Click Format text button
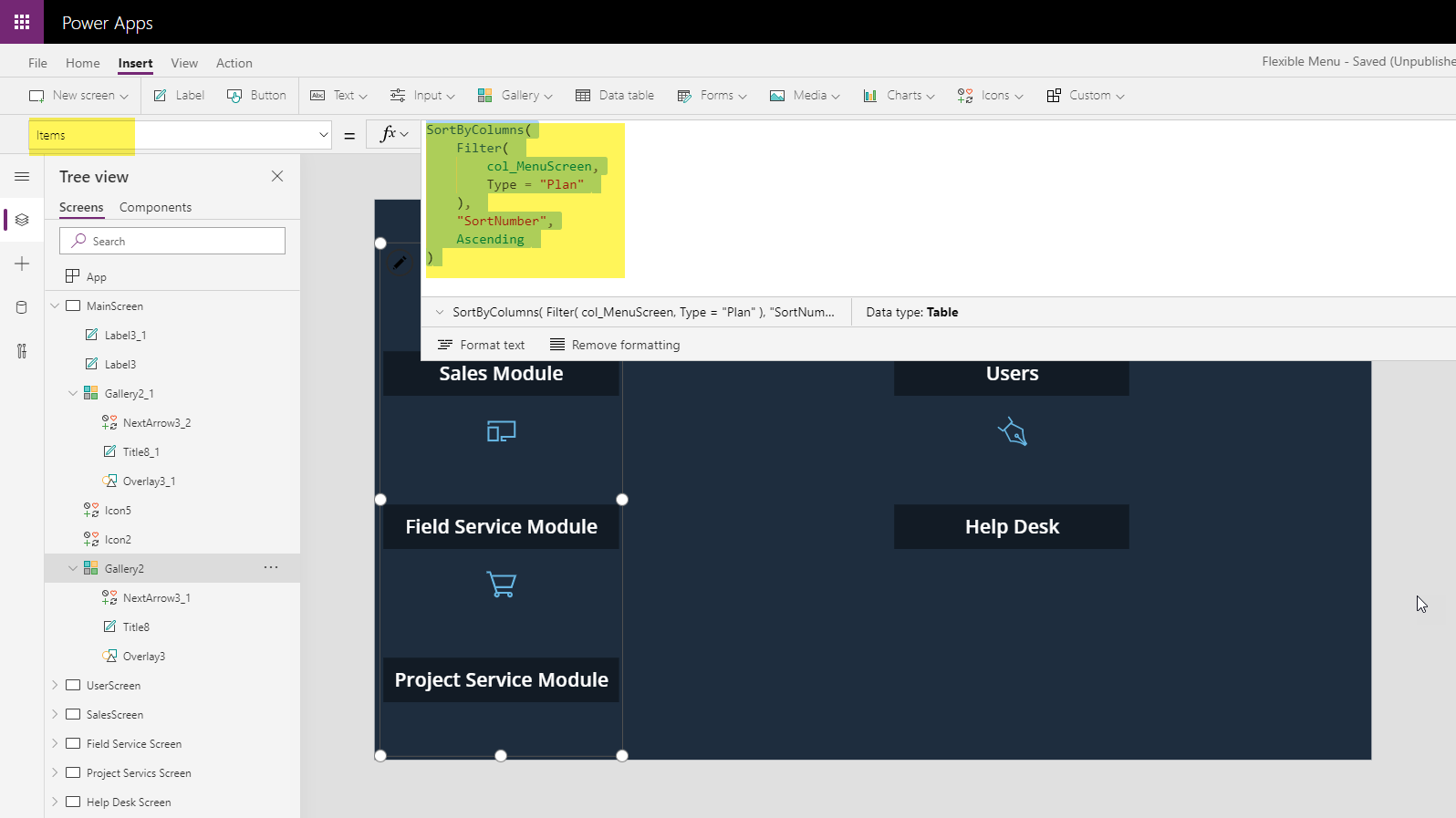The width and height of the screenshot is (1456, 818). coord(481,345)
